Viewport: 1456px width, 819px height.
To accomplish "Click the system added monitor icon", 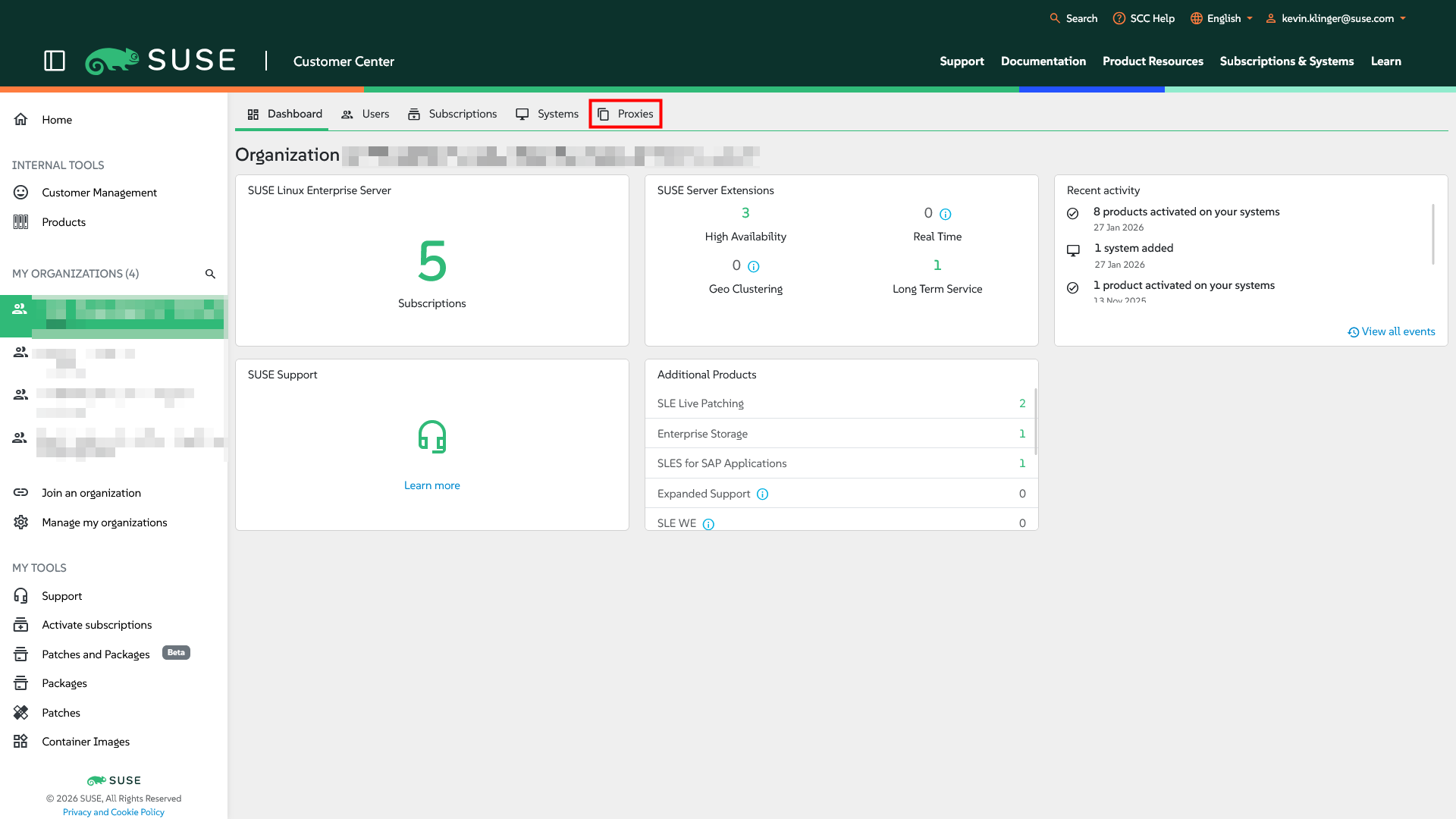I will pos(1073,250).
